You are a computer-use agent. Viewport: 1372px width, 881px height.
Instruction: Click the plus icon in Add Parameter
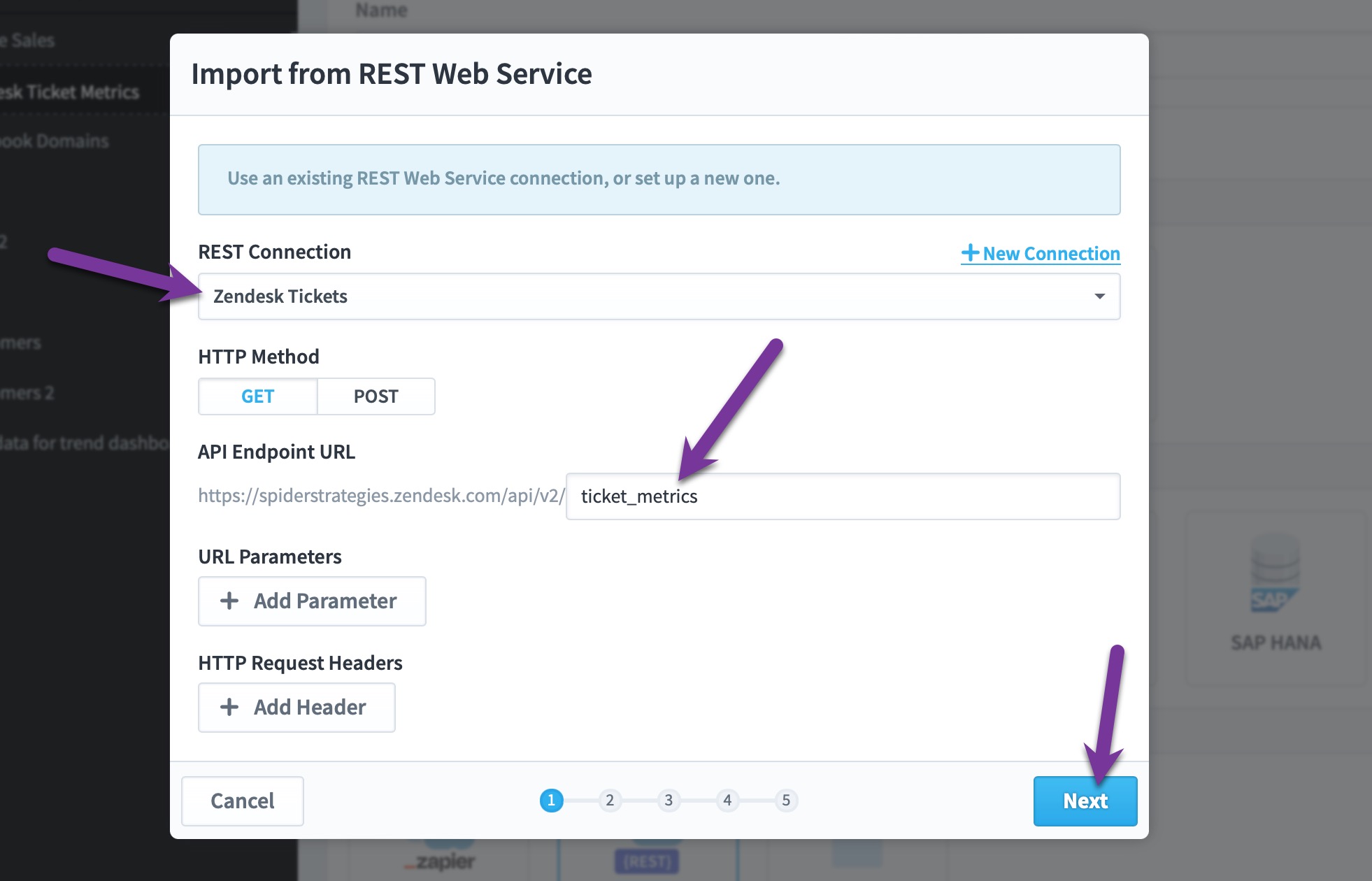coord(229,601)
